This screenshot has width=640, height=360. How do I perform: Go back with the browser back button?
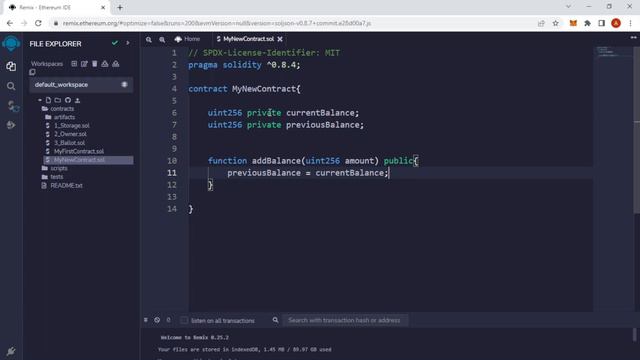10,23
